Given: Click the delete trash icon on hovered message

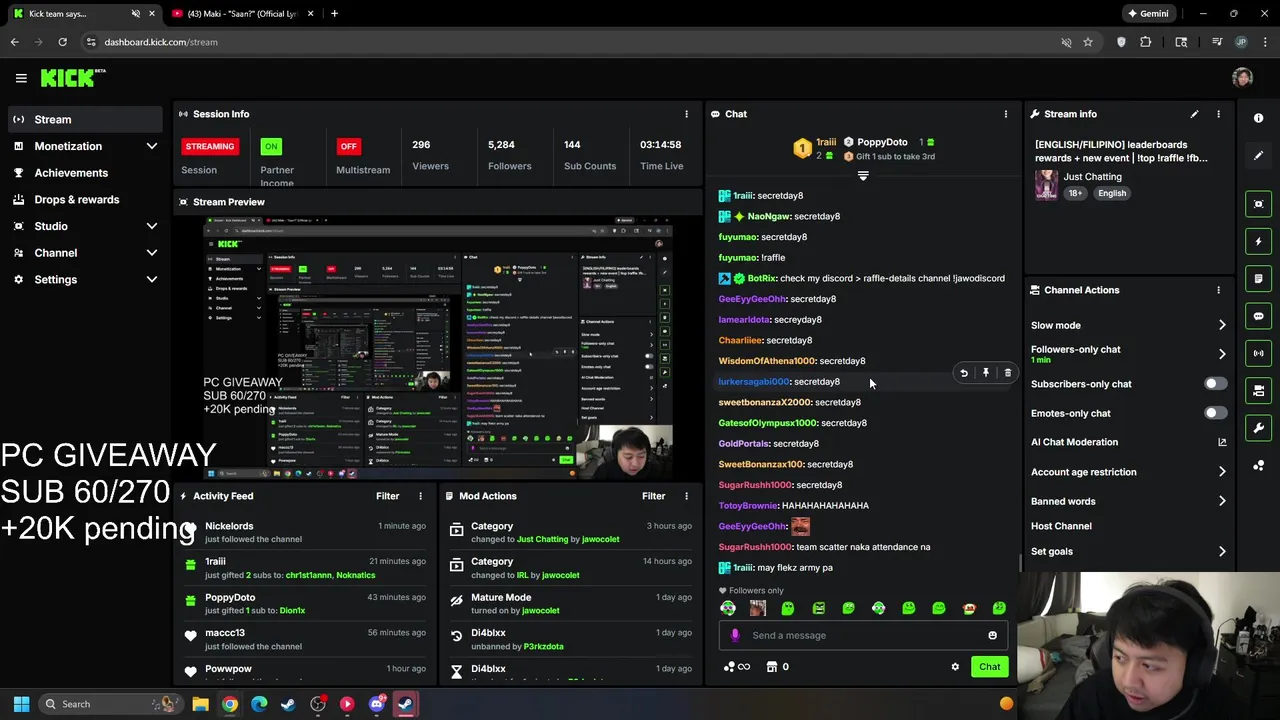Looking at the screenshot, I should (1008, 373).
